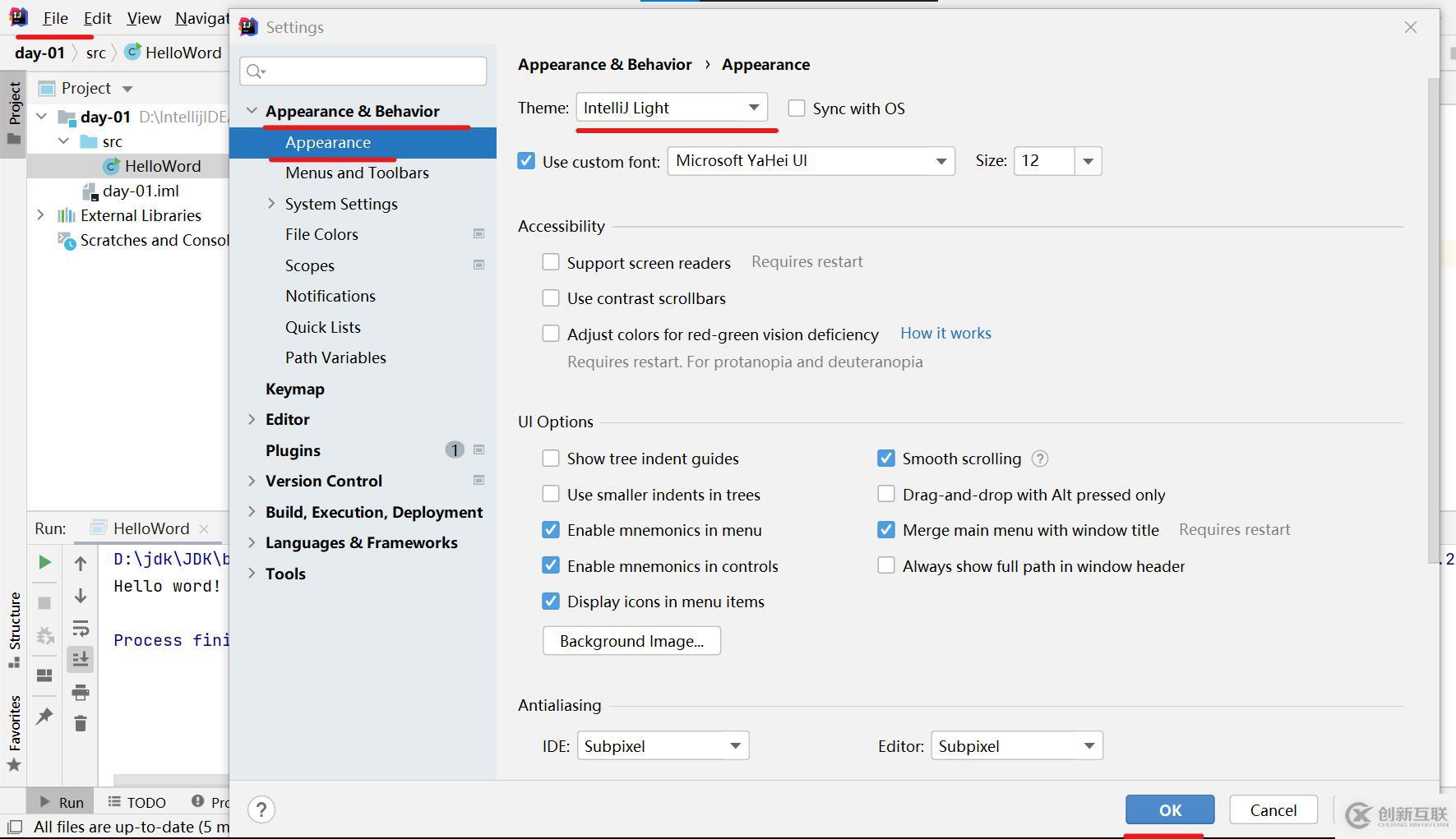Open the How it works link
This screenshot has height=839, width=1456.
pyautogui.click(x=945, y=333)
